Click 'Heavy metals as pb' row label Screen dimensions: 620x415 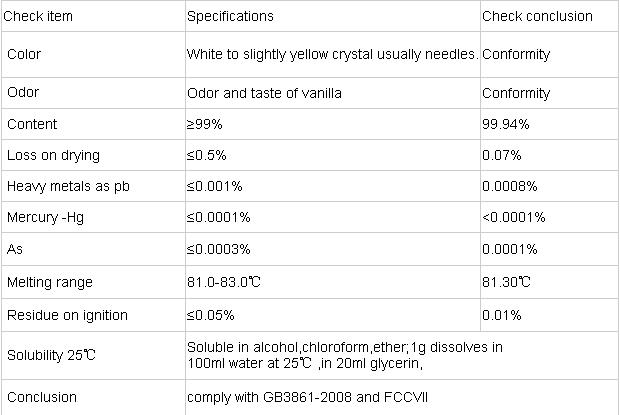point(68,186)
